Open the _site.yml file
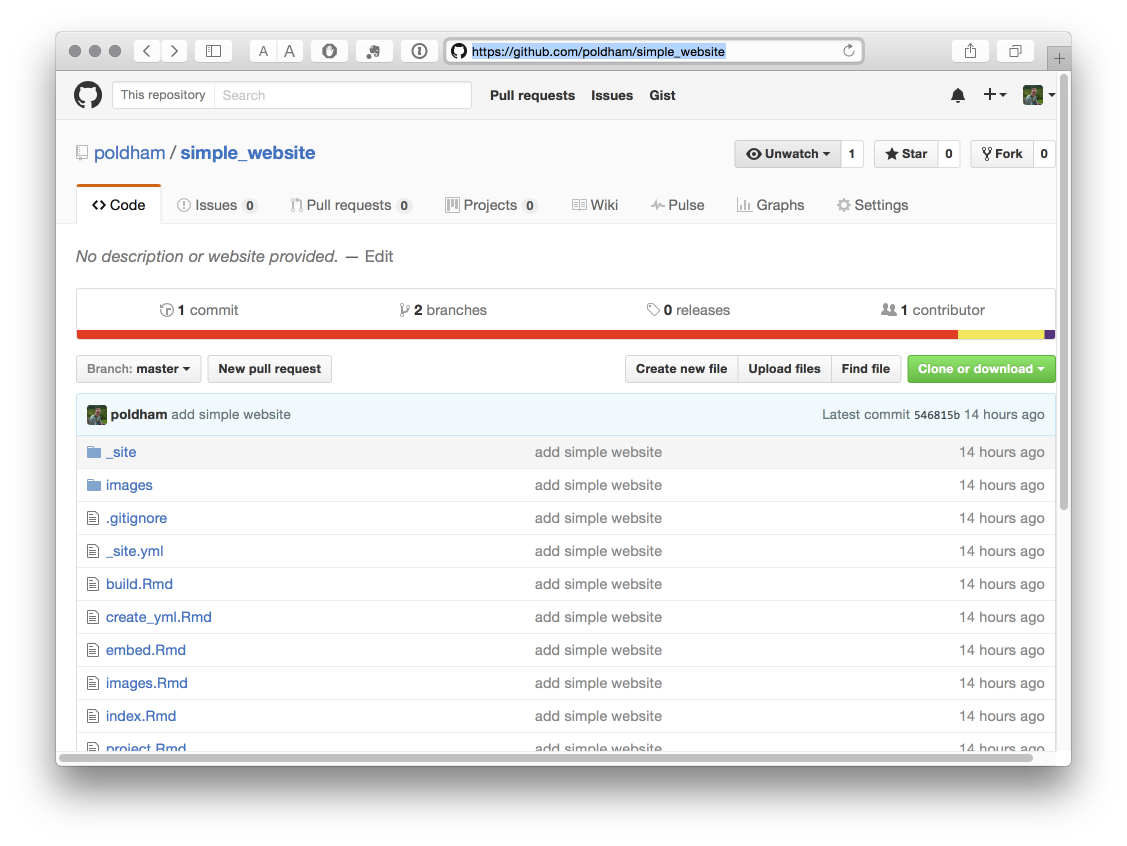This screenshot has height=846, width=1127. click(x=134, y=551)
